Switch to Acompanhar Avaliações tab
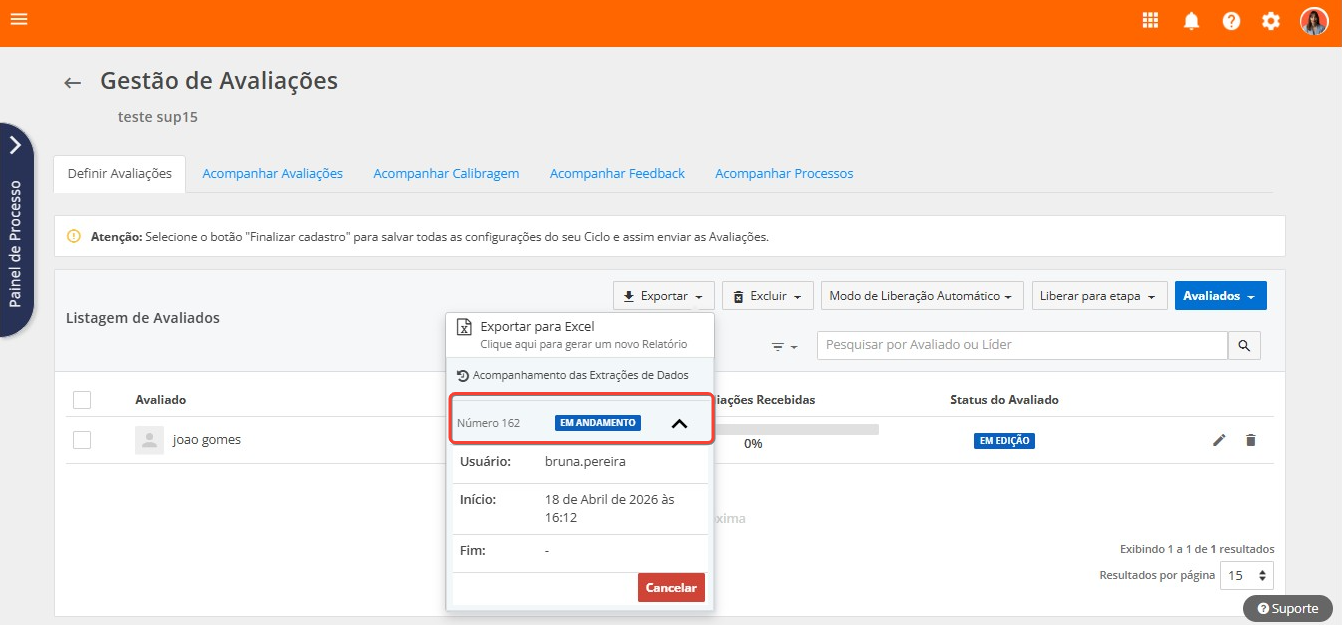This screenshot has height=625, width=1342. (272, 174)
